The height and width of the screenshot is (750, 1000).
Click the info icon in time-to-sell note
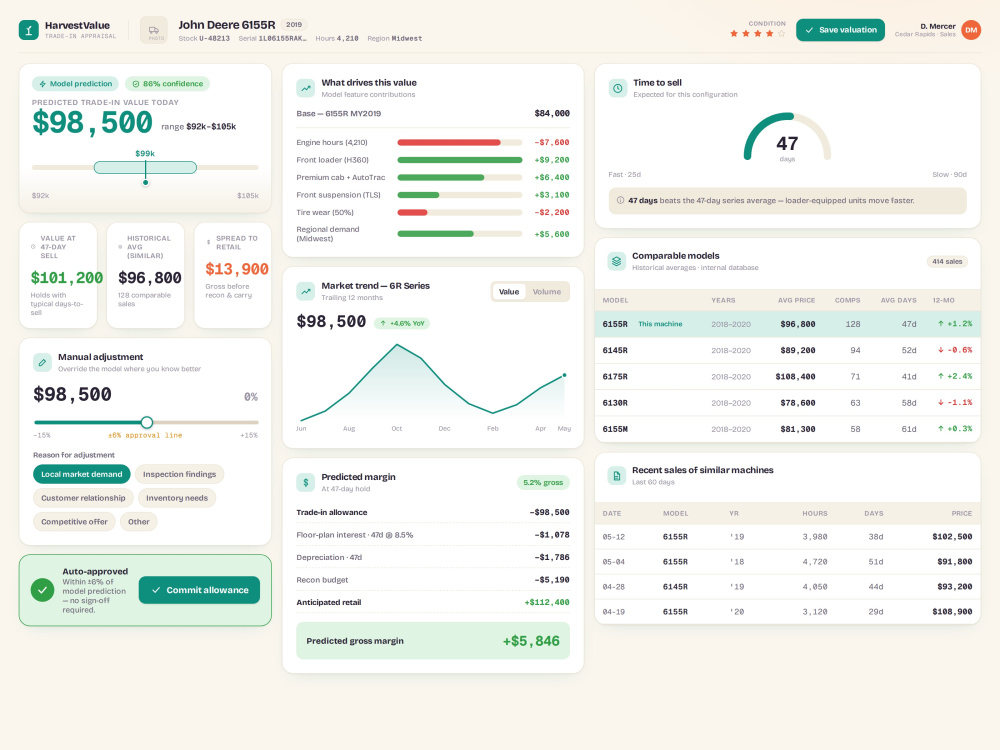pyautogui.click(x=621, y=200)
